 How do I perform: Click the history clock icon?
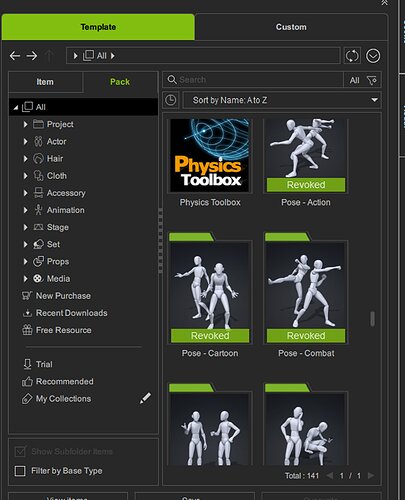click(171, 100)
